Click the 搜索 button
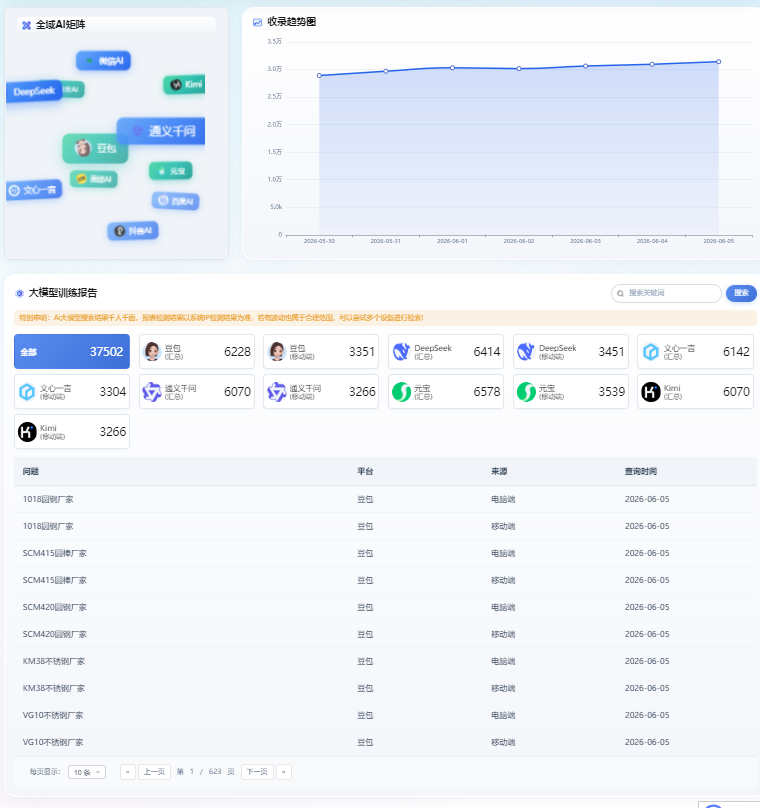This screenshot has width=760, height=808. 741,293
